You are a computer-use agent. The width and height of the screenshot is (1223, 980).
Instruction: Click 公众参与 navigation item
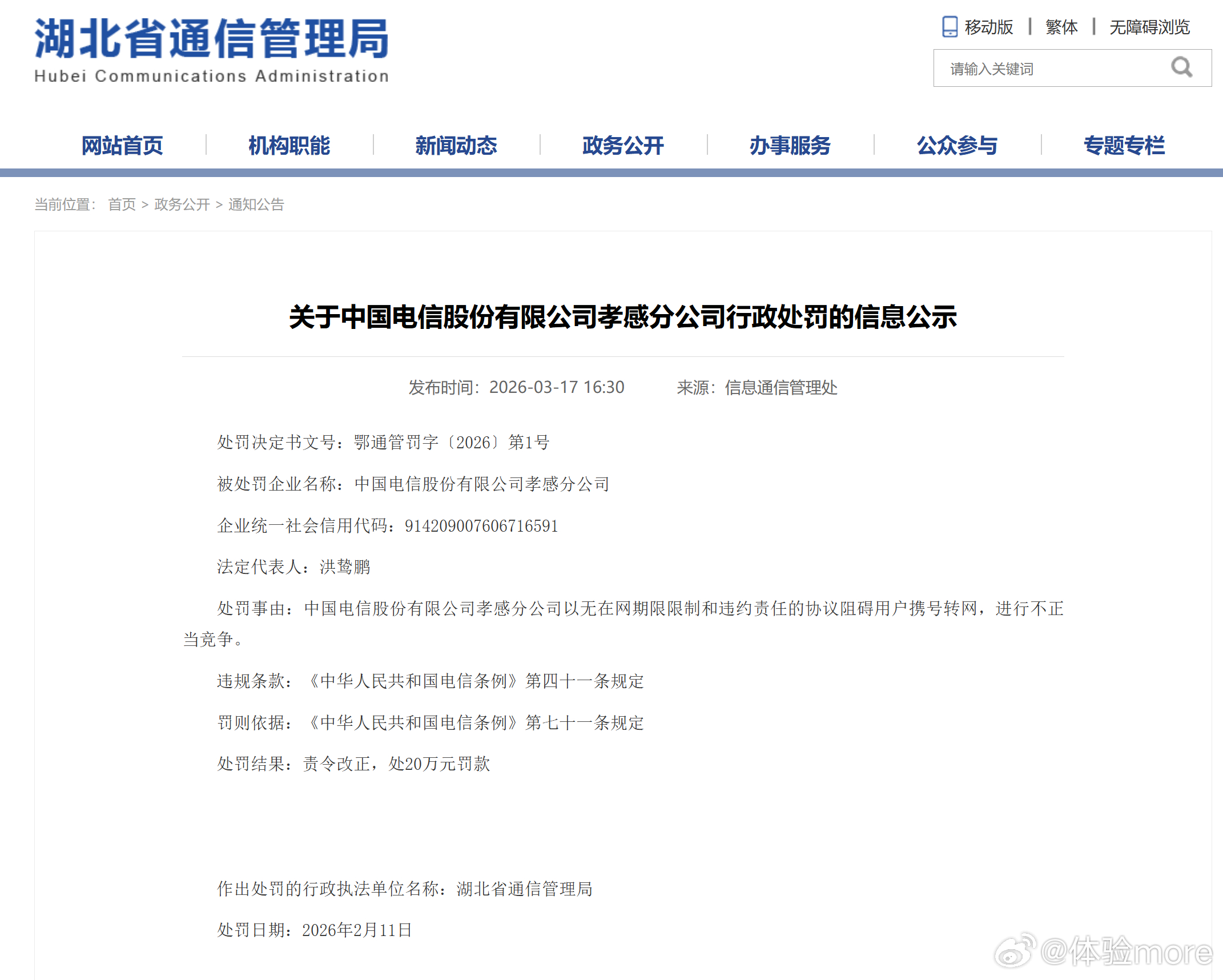[x=957, y=146]
